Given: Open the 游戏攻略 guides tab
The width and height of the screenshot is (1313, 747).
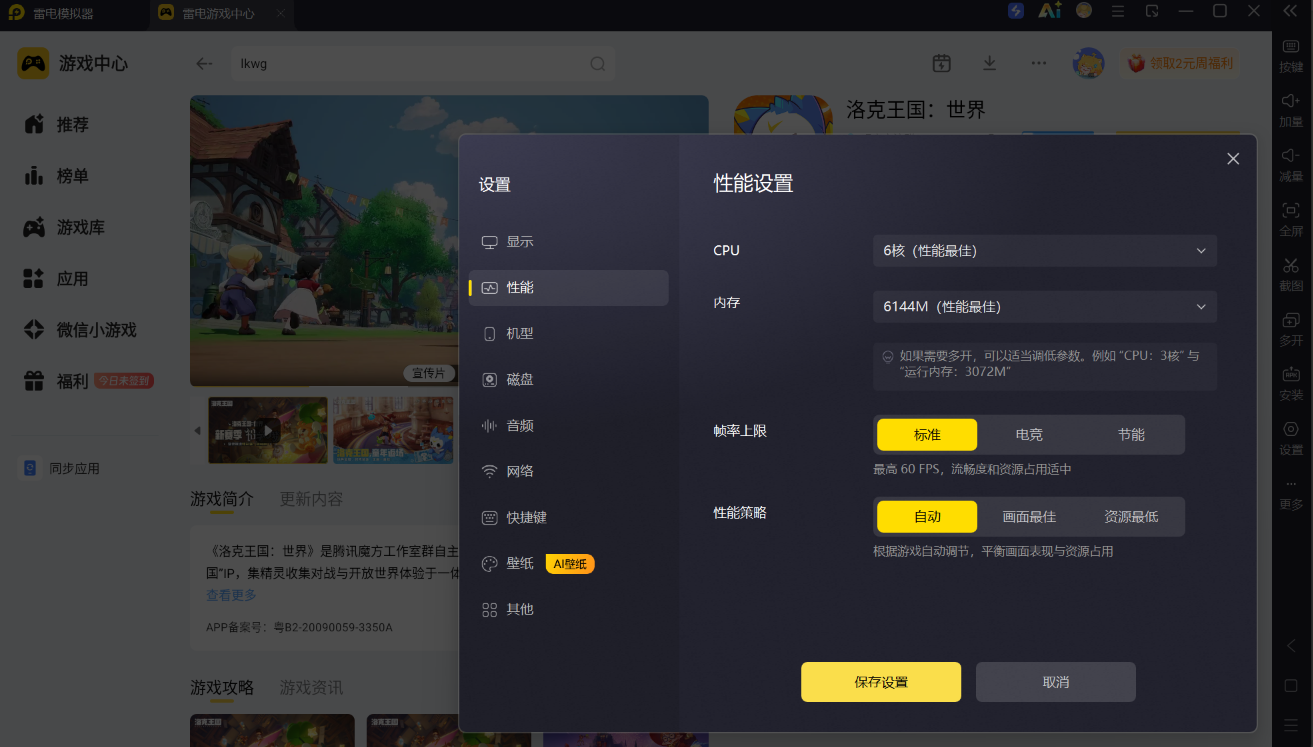Looking at the screenshot, I should tap(222, 688).
